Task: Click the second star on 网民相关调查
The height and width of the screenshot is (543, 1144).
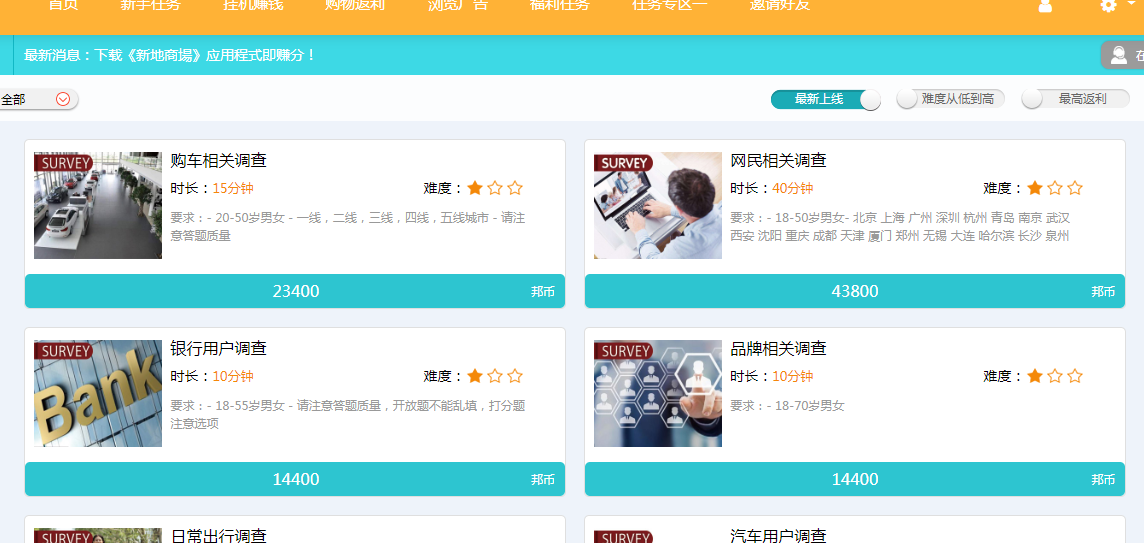Action: pos(1054,188)
